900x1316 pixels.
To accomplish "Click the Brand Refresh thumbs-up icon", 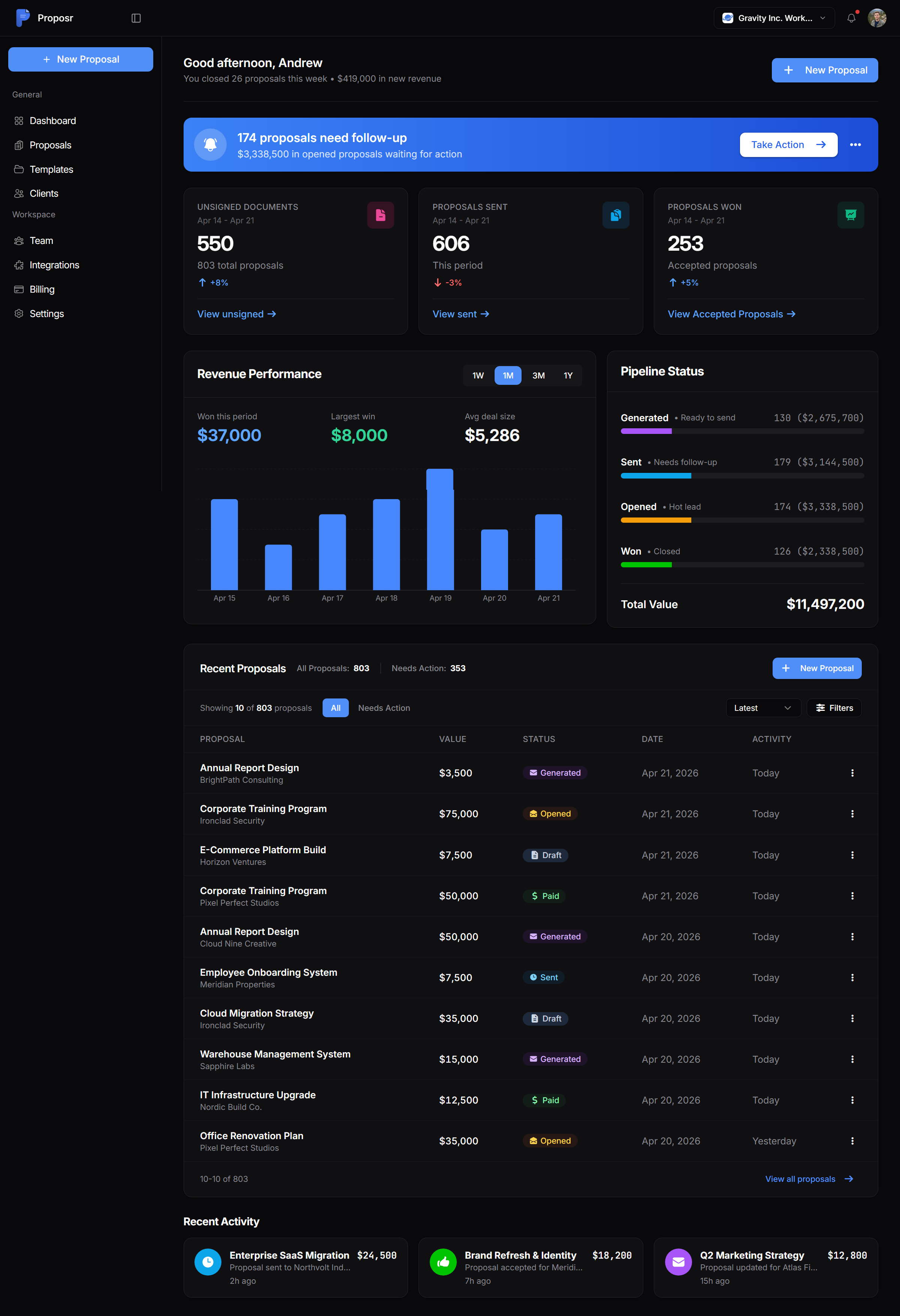I will pyautogui.click(x=443, y=1262).
